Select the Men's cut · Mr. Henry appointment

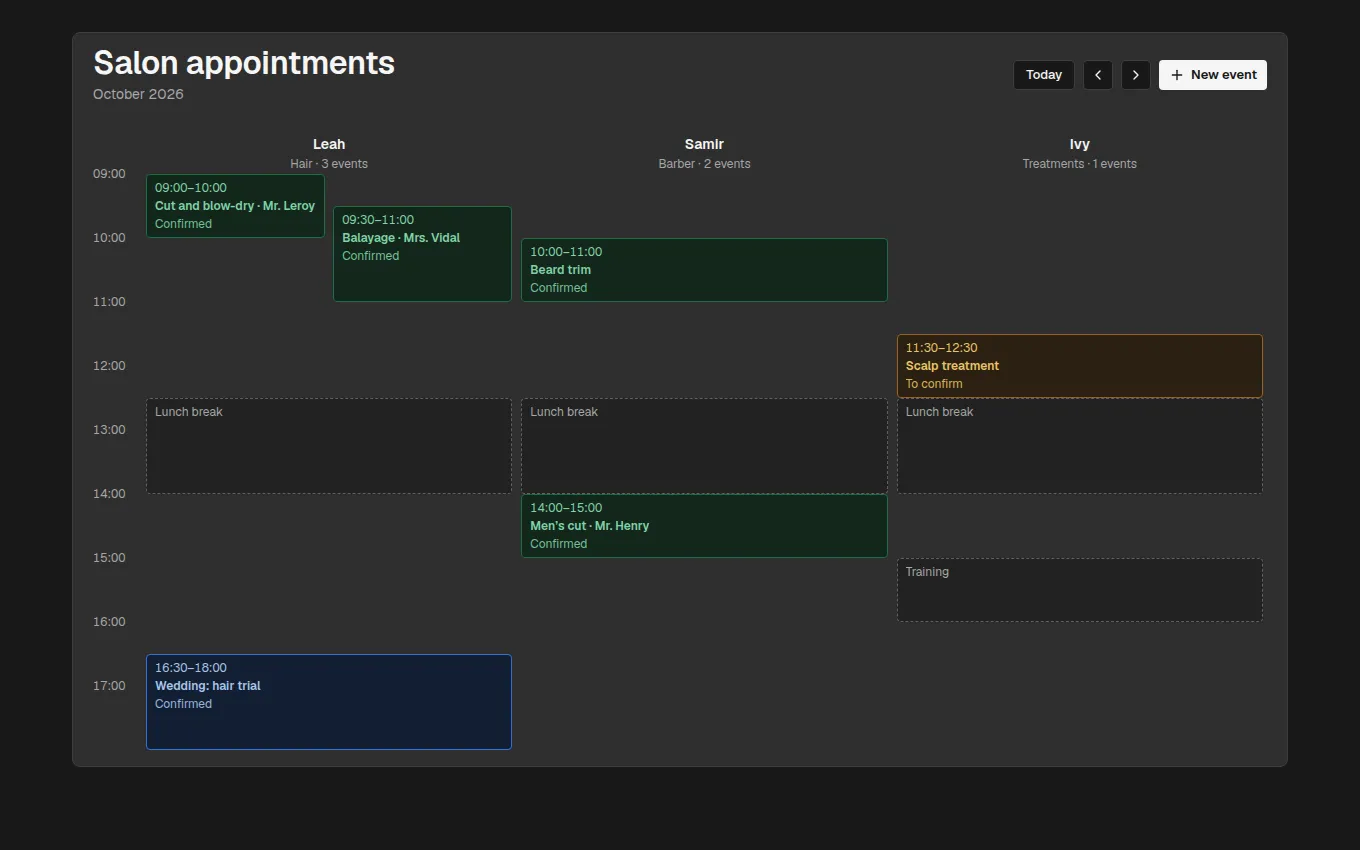[x=704, y=526]
